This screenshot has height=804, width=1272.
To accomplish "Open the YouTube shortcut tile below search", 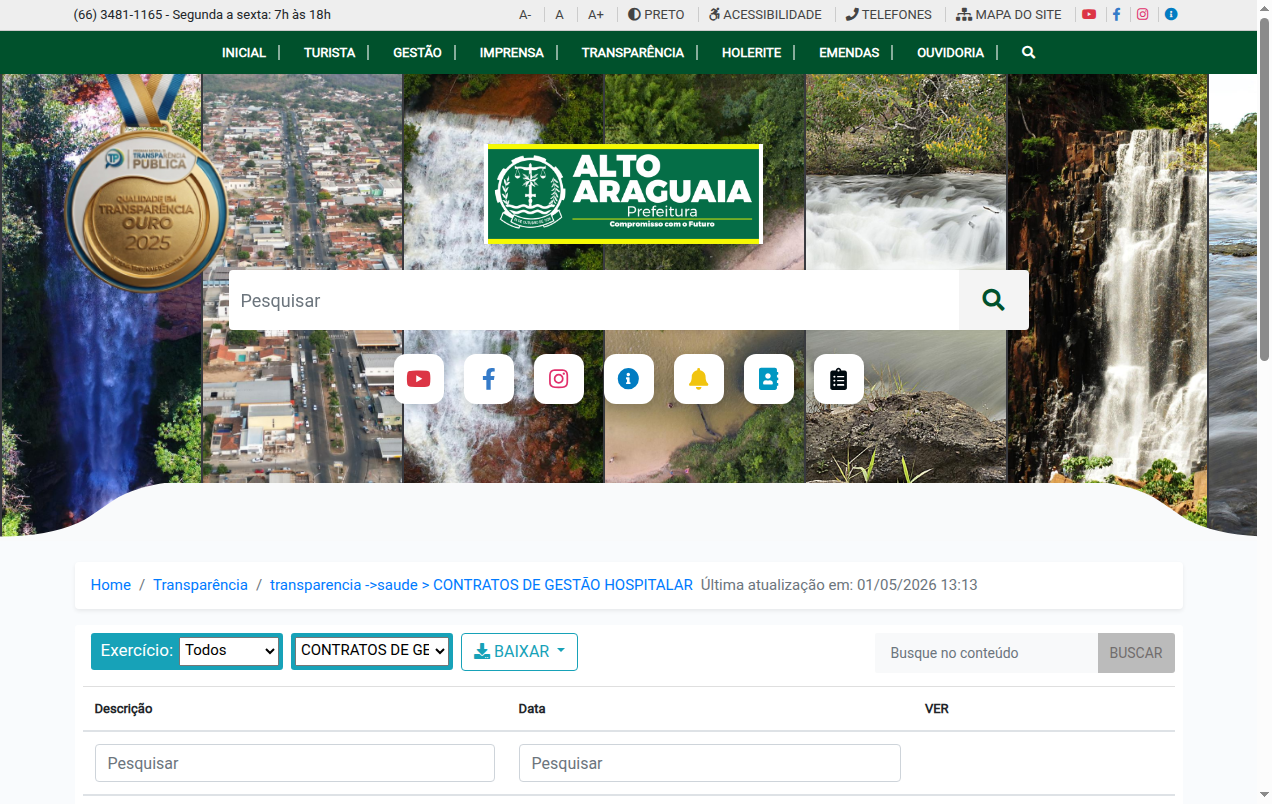I will [419, 379].
